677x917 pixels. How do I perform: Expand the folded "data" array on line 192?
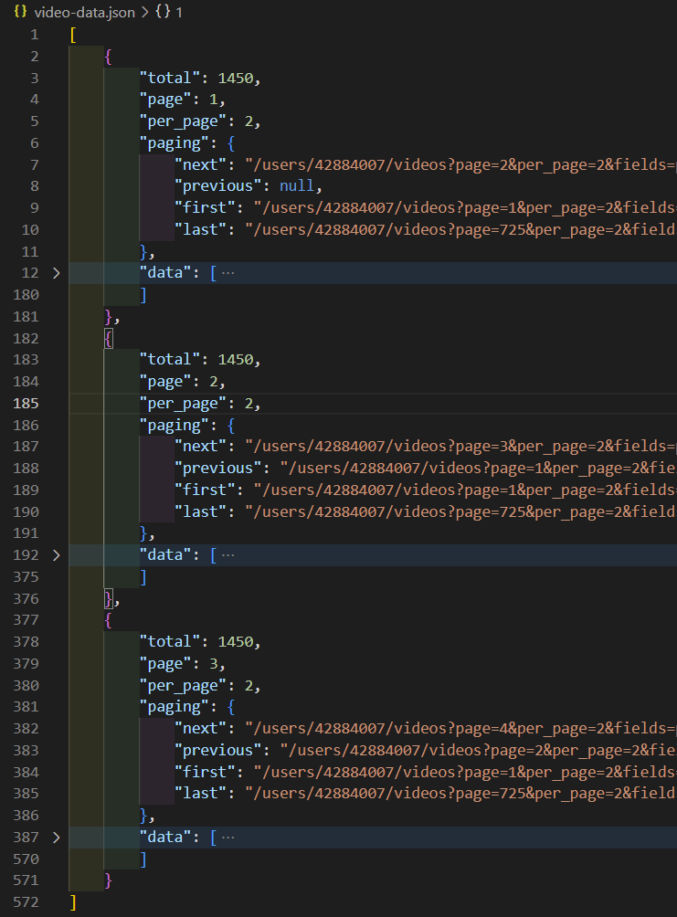(x=56, y=555)
